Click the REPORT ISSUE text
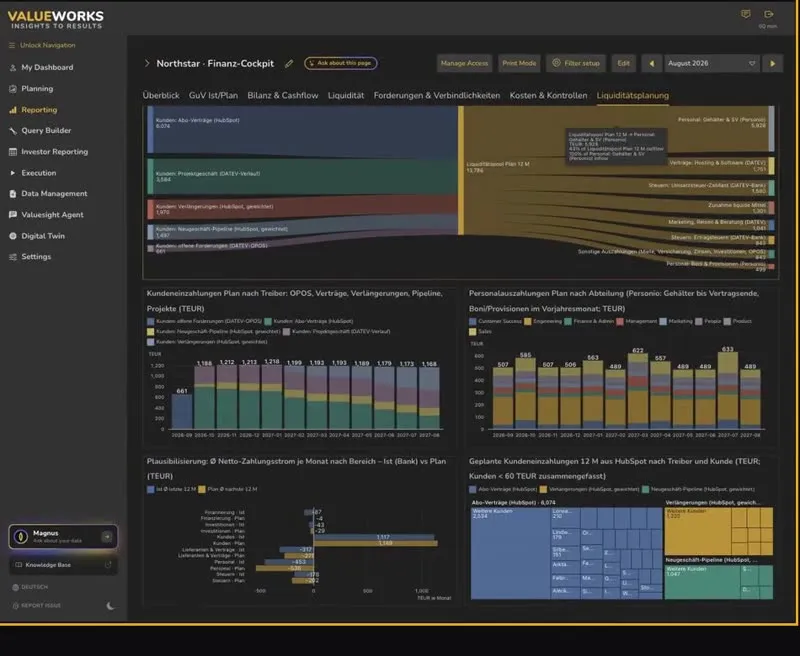 tap(41, 605)
